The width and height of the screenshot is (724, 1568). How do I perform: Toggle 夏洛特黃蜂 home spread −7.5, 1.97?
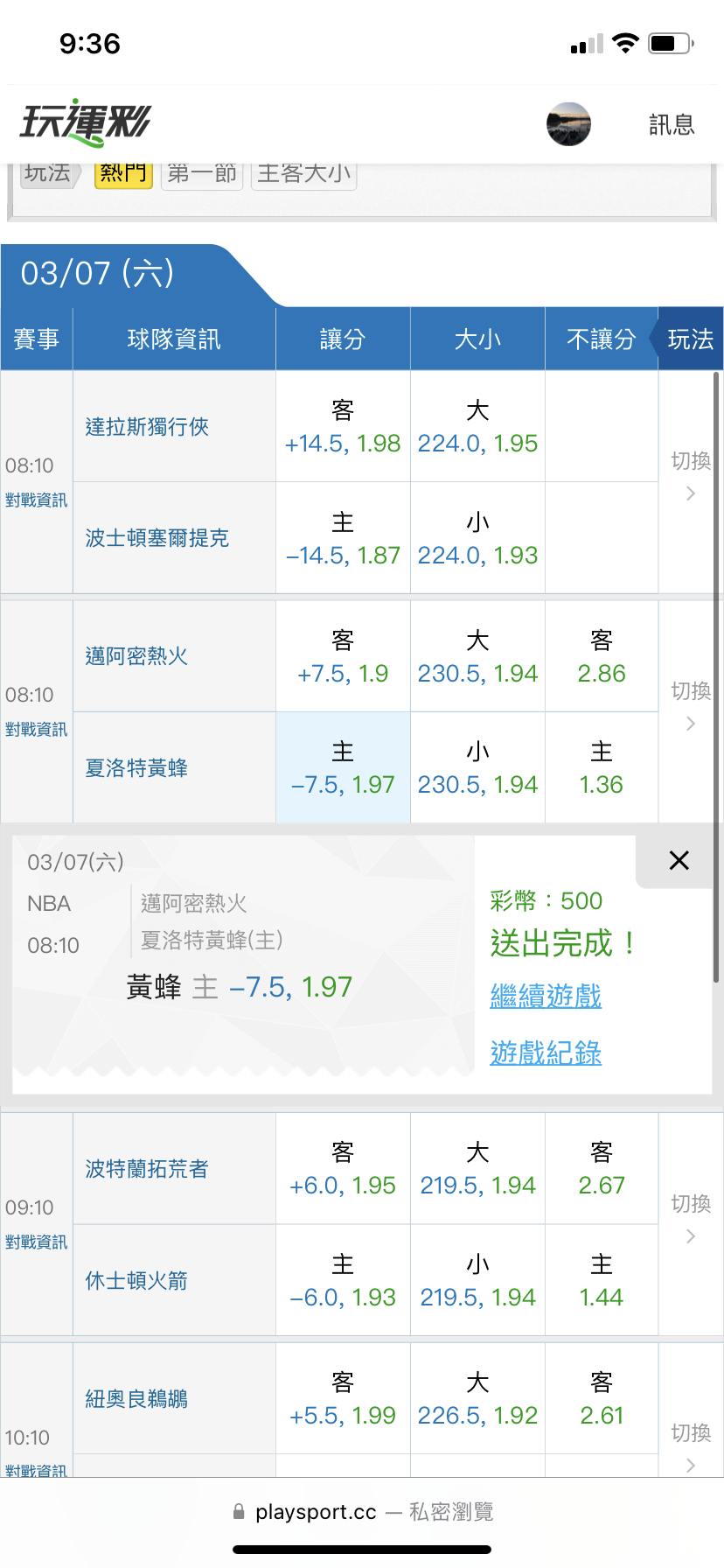pos(343,768)
